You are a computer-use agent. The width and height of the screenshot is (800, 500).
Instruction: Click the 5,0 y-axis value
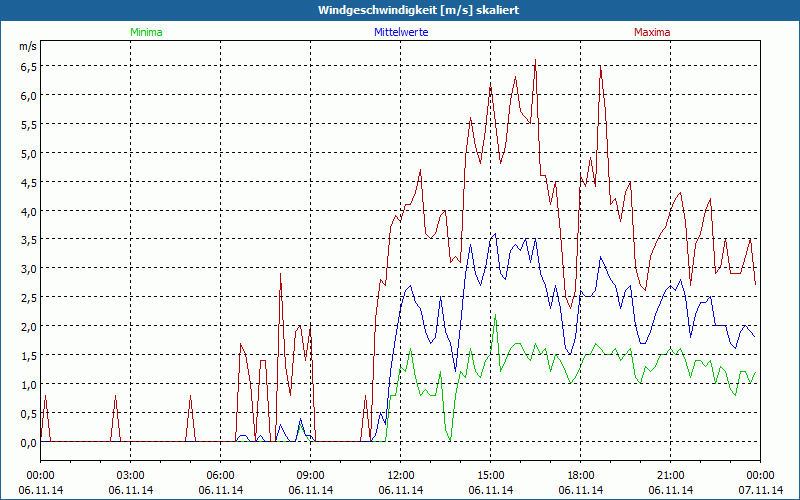(28, 154)
